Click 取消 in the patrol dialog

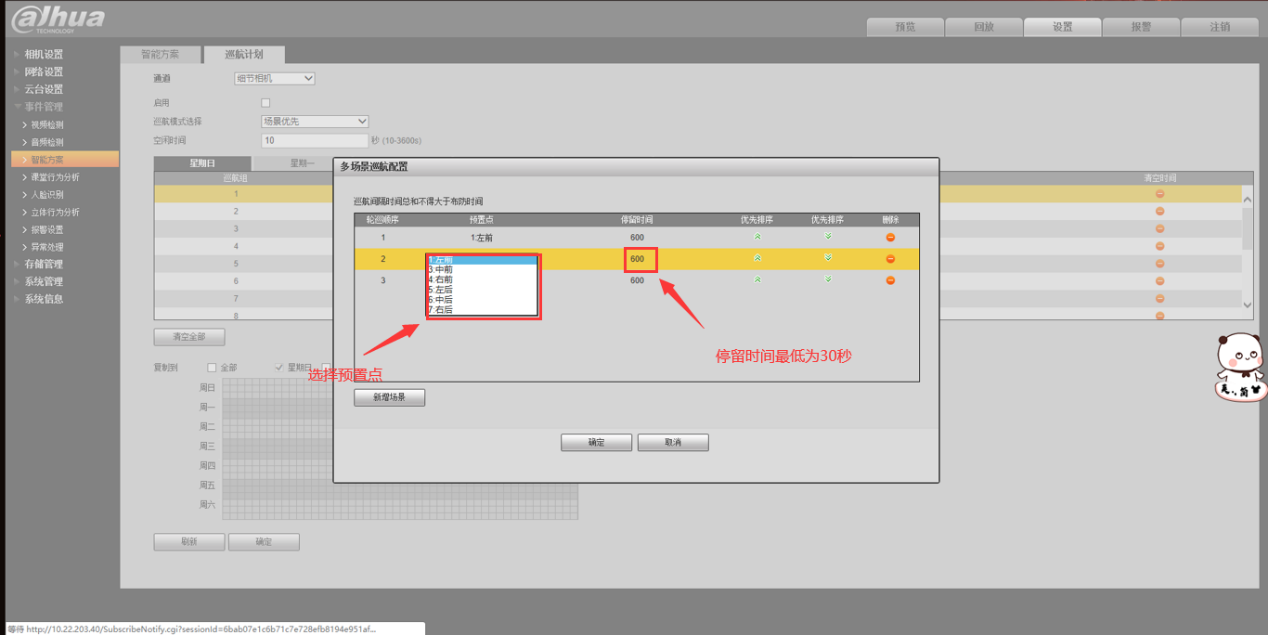672,442
